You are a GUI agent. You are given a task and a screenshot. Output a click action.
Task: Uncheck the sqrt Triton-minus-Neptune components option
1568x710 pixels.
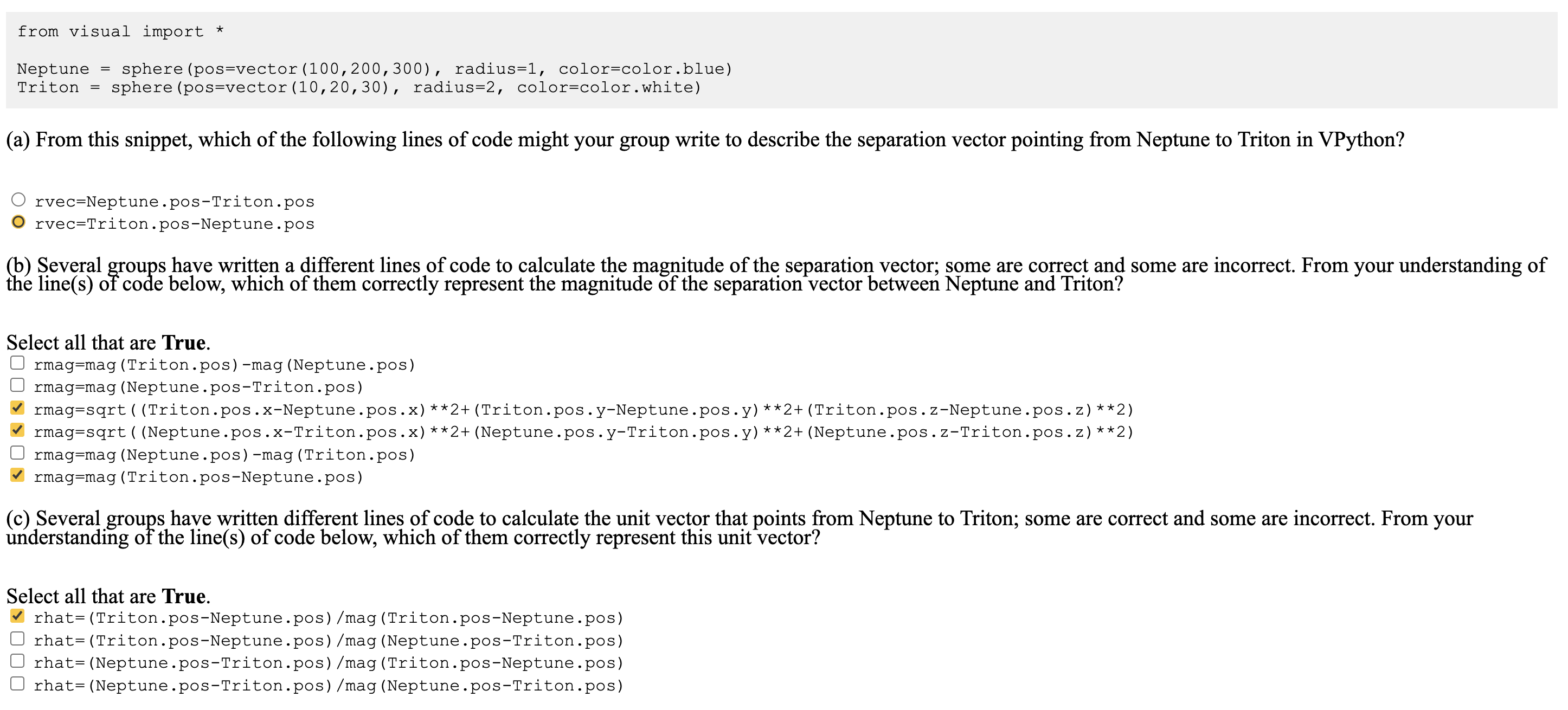point(18,408)
